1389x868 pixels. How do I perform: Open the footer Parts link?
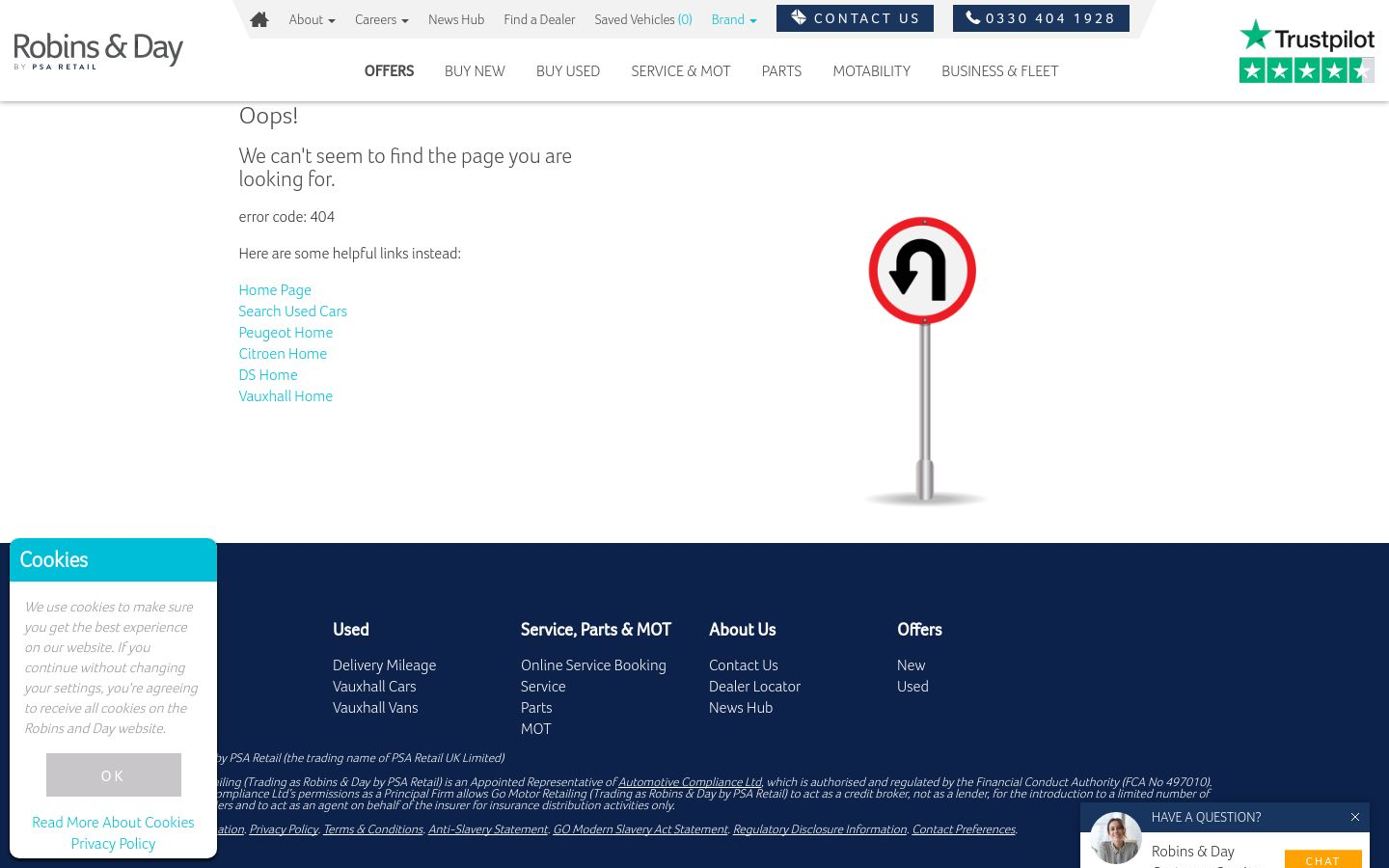pos(536,708)
